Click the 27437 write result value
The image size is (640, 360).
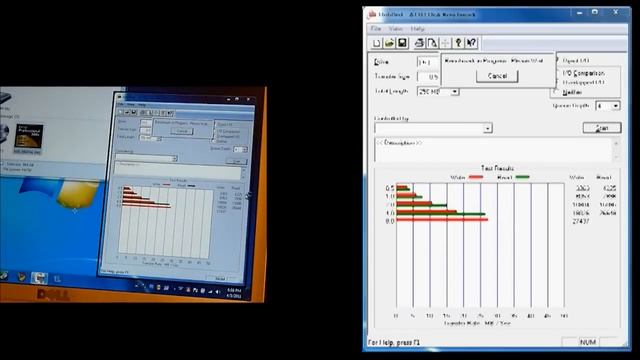(581, 221)
